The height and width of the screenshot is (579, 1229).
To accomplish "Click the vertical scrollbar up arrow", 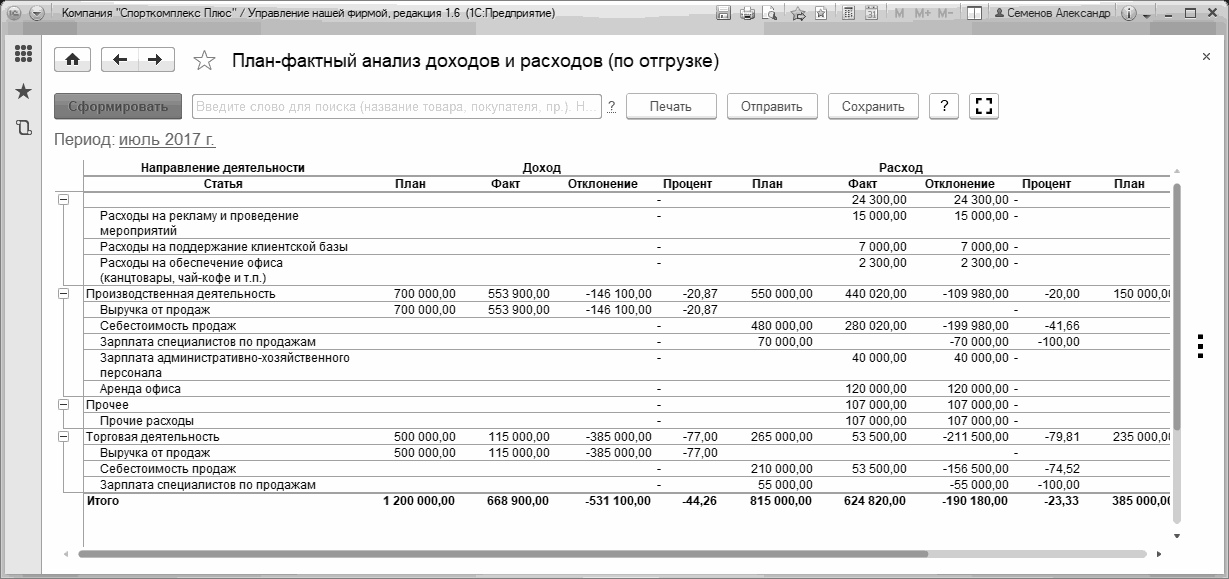I will (x=1177, y=169).
